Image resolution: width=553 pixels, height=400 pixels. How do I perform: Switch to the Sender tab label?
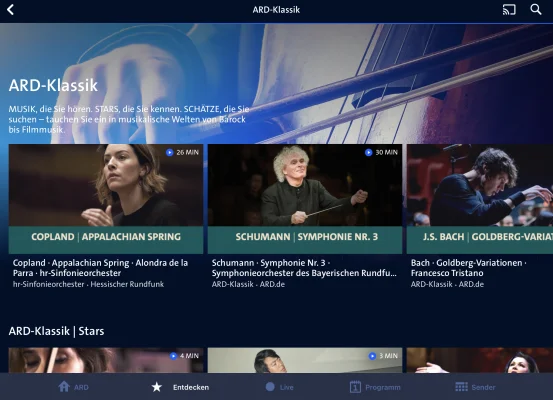pyautogui.click(x=483, y=387)
